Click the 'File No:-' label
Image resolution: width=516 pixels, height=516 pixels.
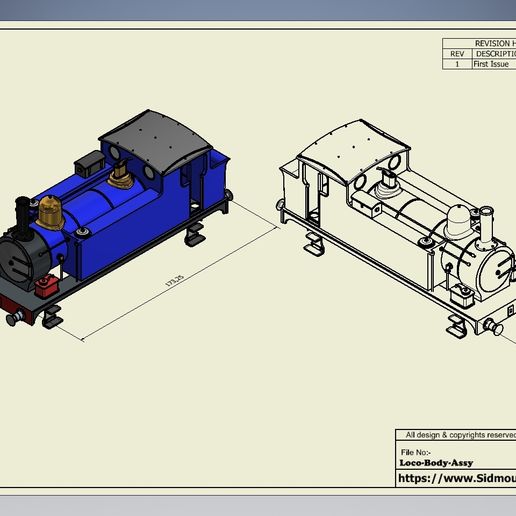click(416, 452)
